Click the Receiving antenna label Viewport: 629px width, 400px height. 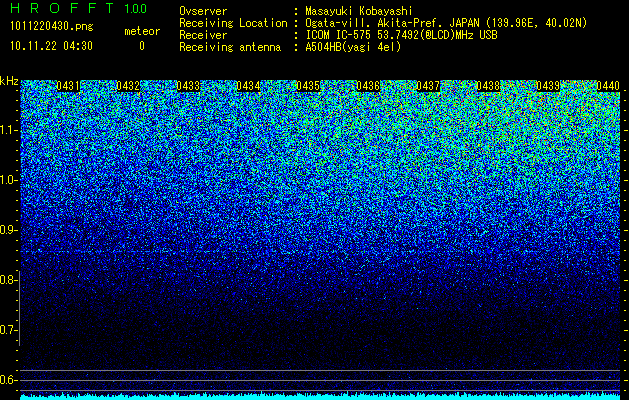pyautogui.click(x=230, y=47)
